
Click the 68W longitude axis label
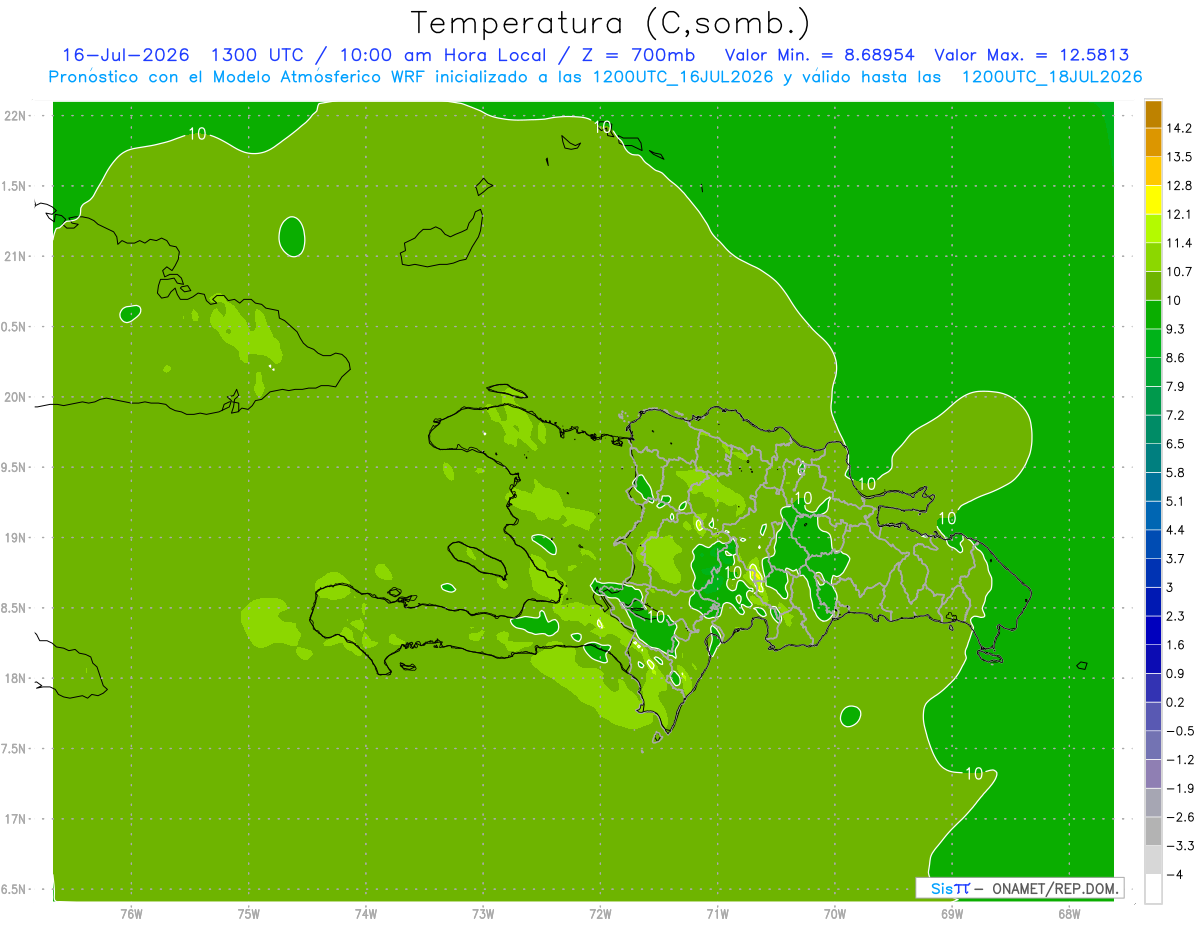point(1068,913)
